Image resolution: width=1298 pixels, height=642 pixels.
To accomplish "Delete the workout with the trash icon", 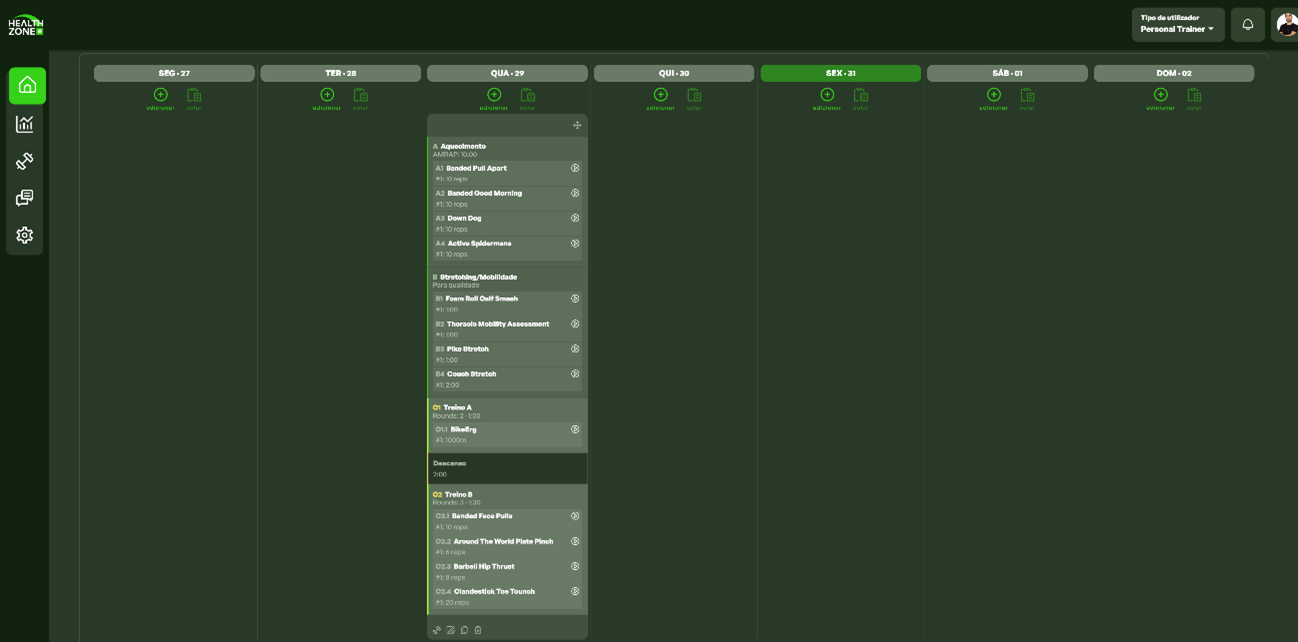I will [478, 630].
